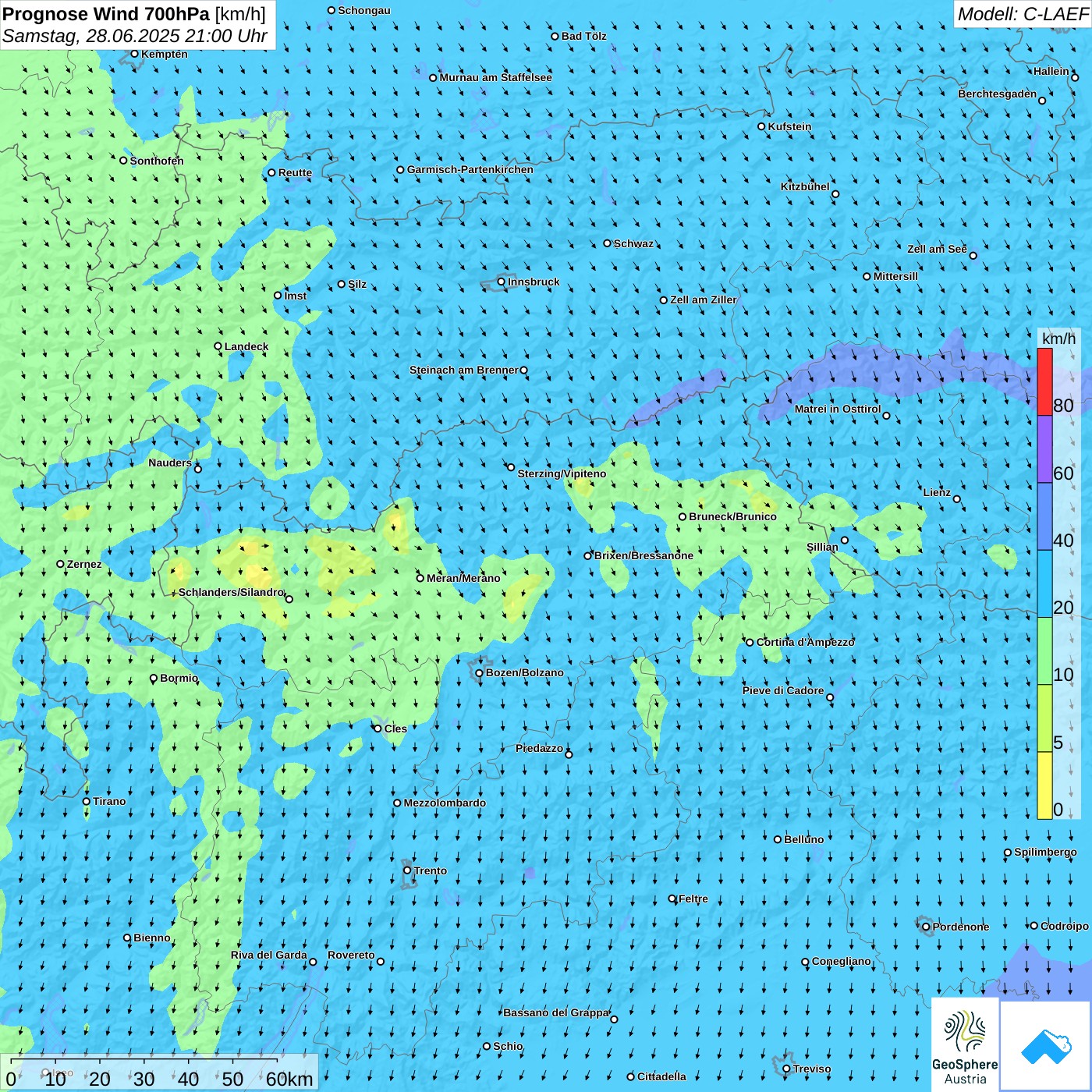Click the 'Bormio' map label
Image resolution: width=1092 pixels, height=1092 pixels.
pyautogui.click(x=179, y=678)
